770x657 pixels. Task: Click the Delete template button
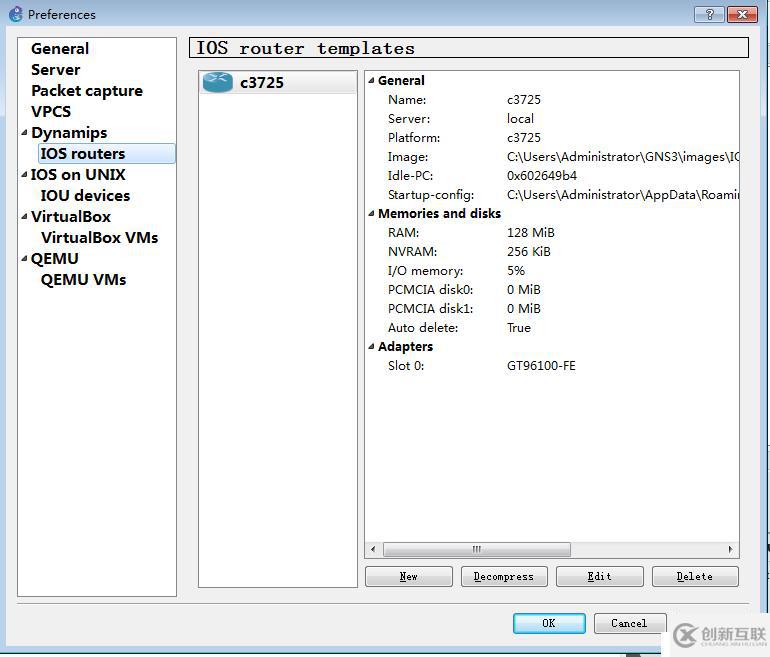point(695,576)
